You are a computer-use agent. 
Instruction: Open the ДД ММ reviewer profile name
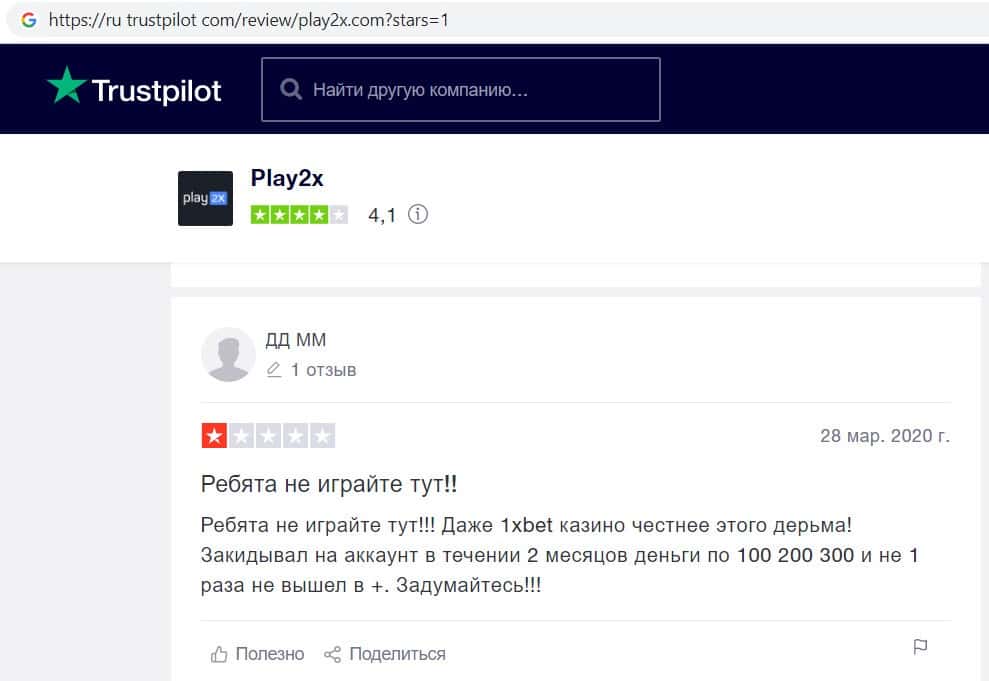click(x=296, y=340)
